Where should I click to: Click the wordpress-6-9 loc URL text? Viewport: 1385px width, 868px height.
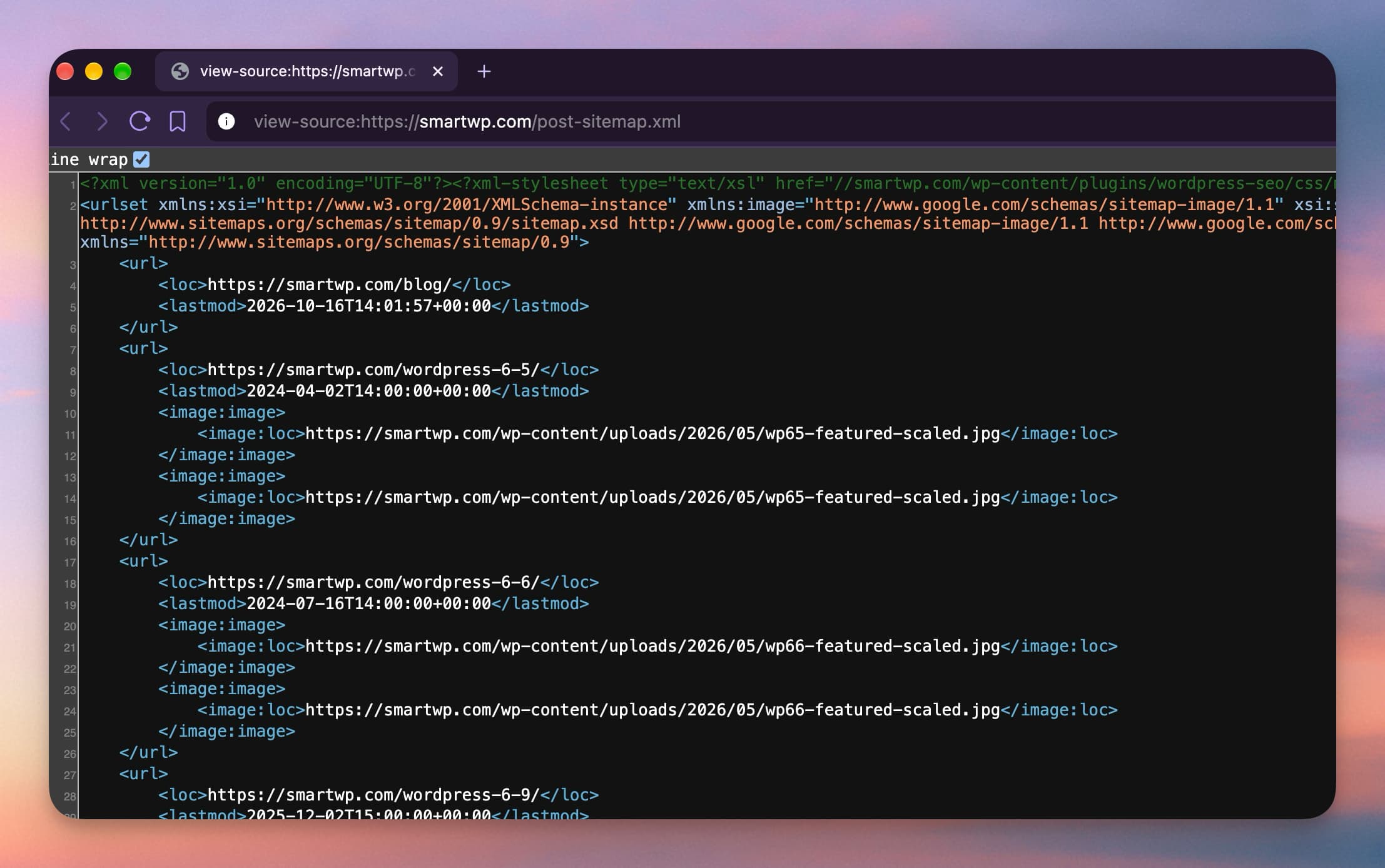tap(373, 795)
